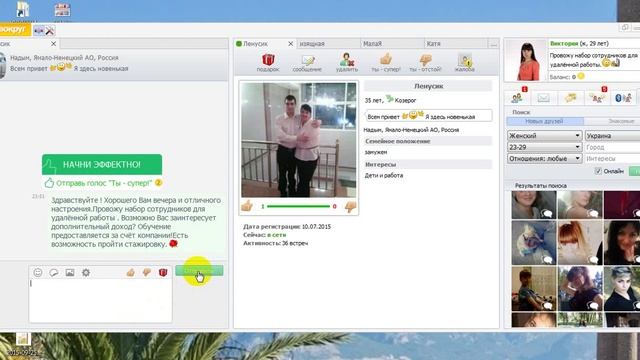Toggle the Онлайн checkbox in search

[598, 171]
